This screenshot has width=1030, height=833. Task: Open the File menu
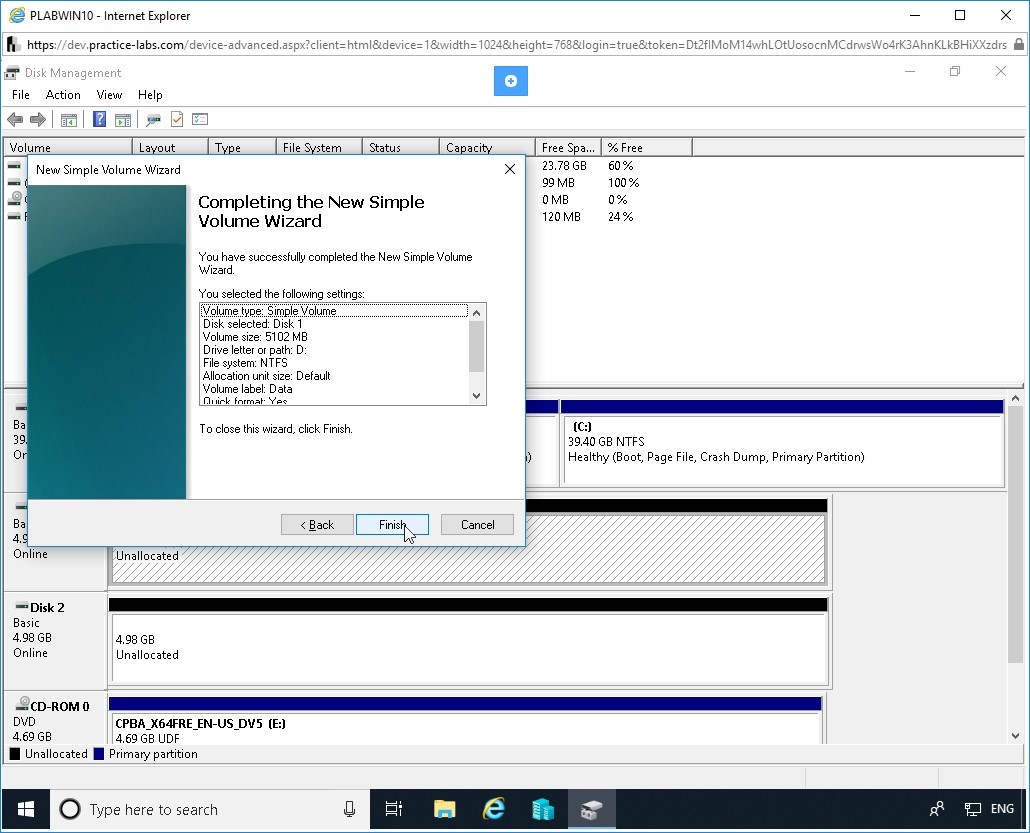[21, 95]
